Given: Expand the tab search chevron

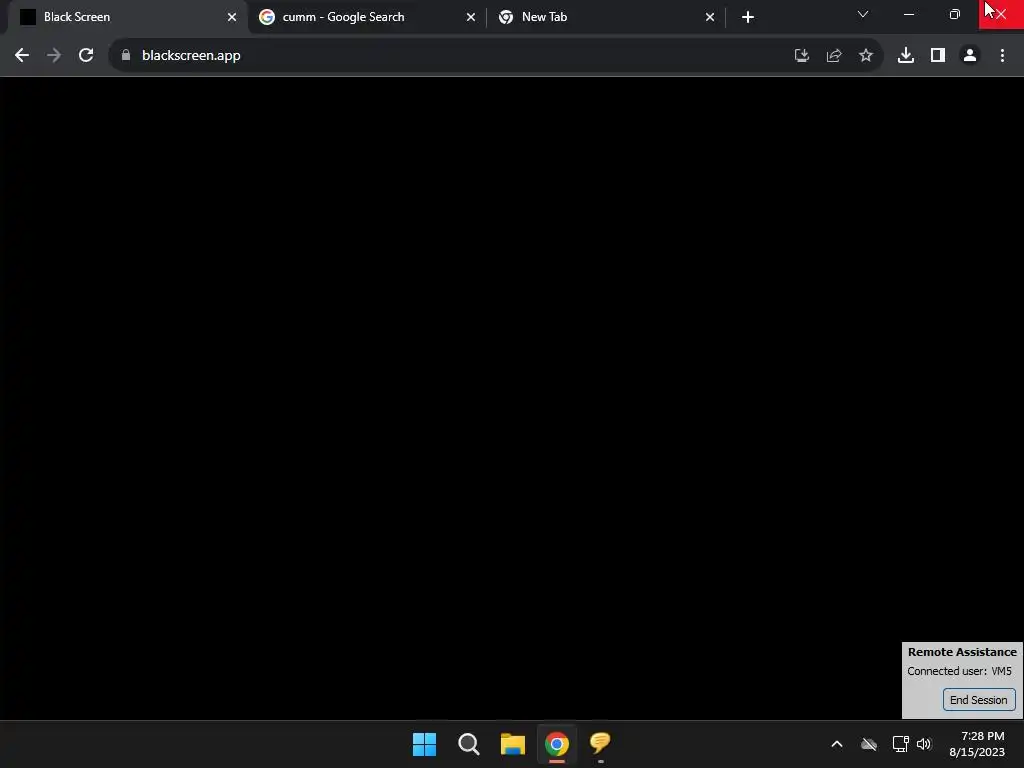Looking at the screenshot, I should 863,14.
